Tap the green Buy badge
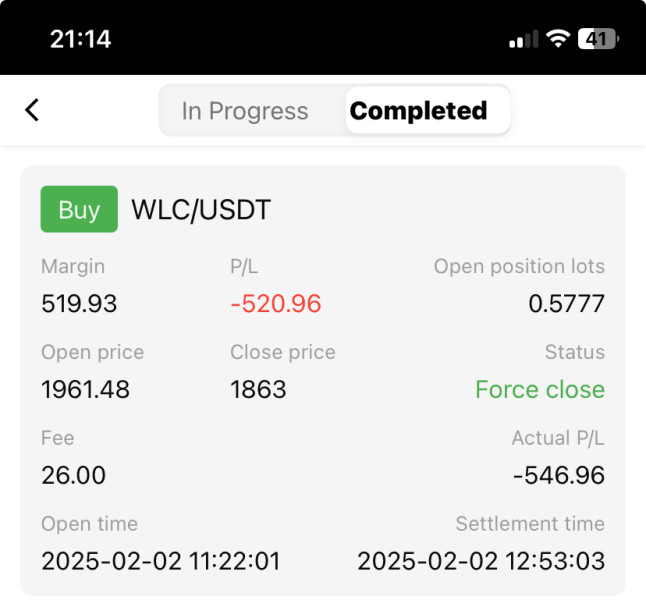 tap(79, 210)
